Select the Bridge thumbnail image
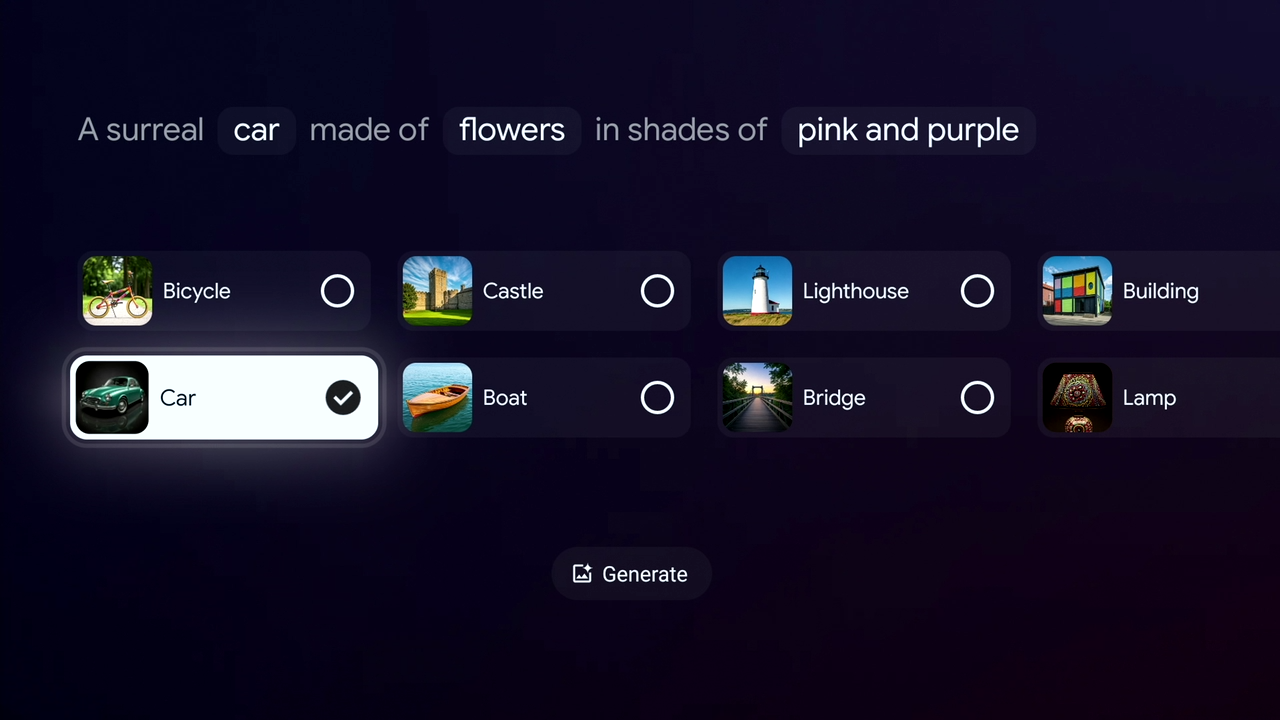This screenshot has width=1280, height=720. point(757,397)
